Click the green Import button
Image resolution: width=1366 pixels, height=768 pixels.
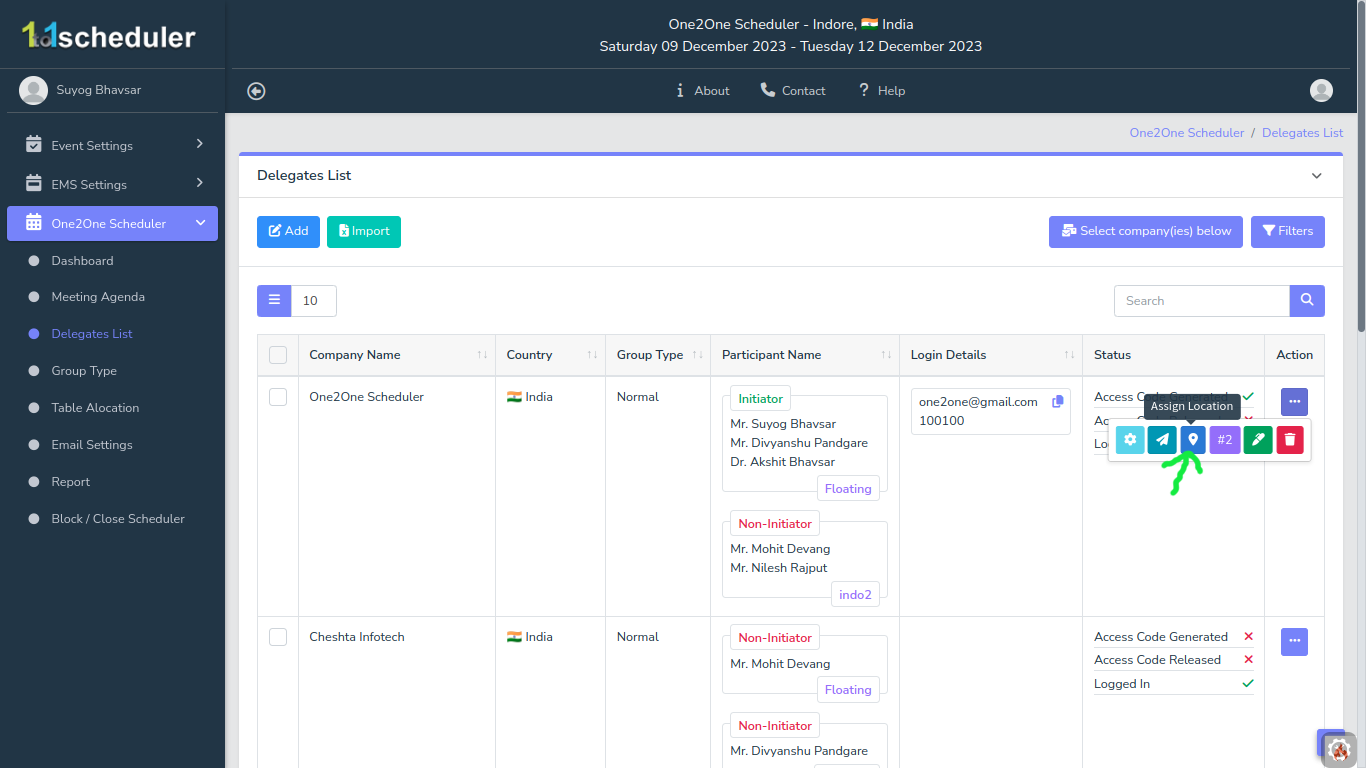point(364,231)
